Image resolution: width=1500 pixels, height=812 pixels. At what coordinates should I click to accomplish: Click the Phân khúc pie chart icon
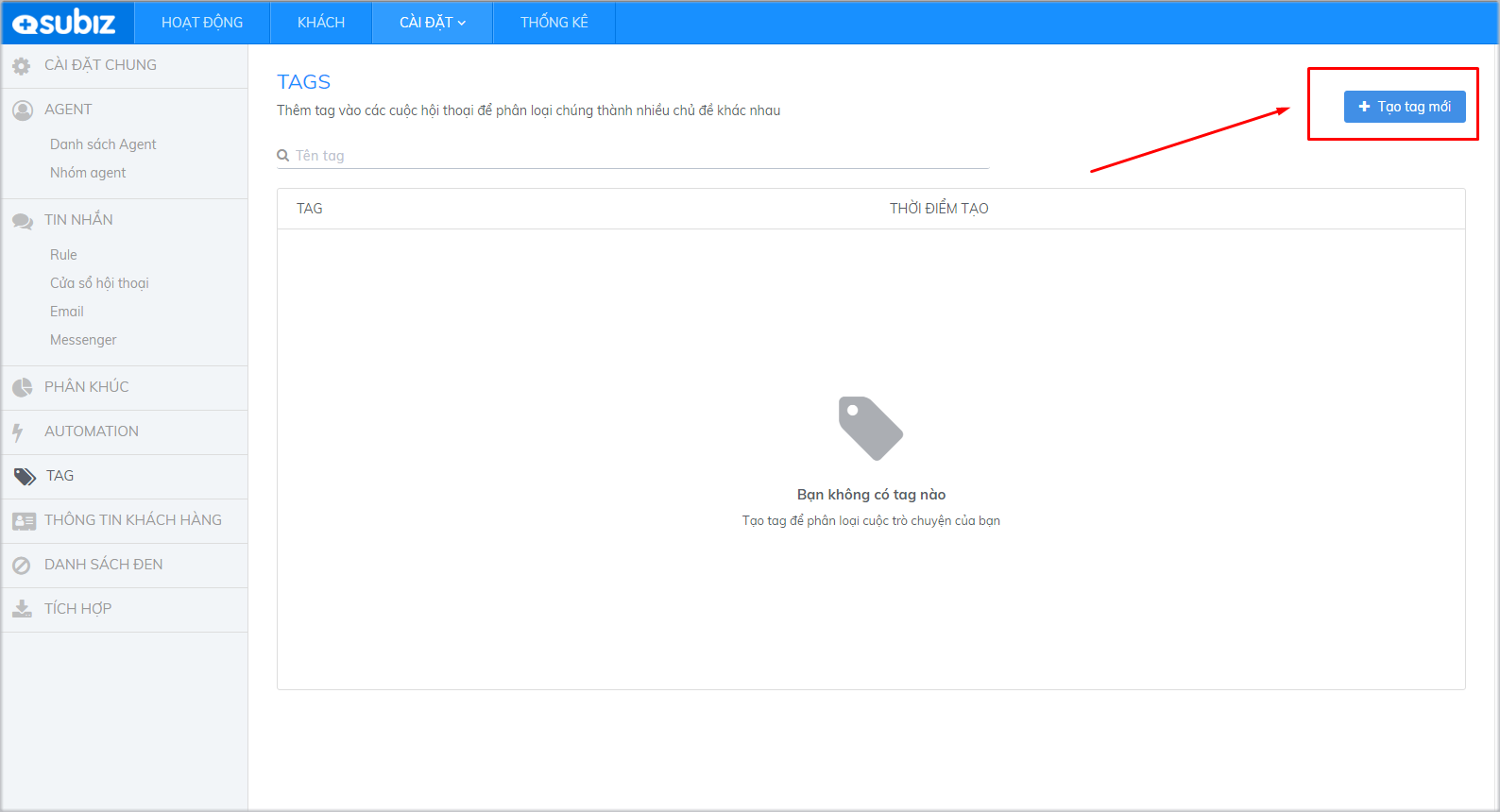click(x=23, y=388)
